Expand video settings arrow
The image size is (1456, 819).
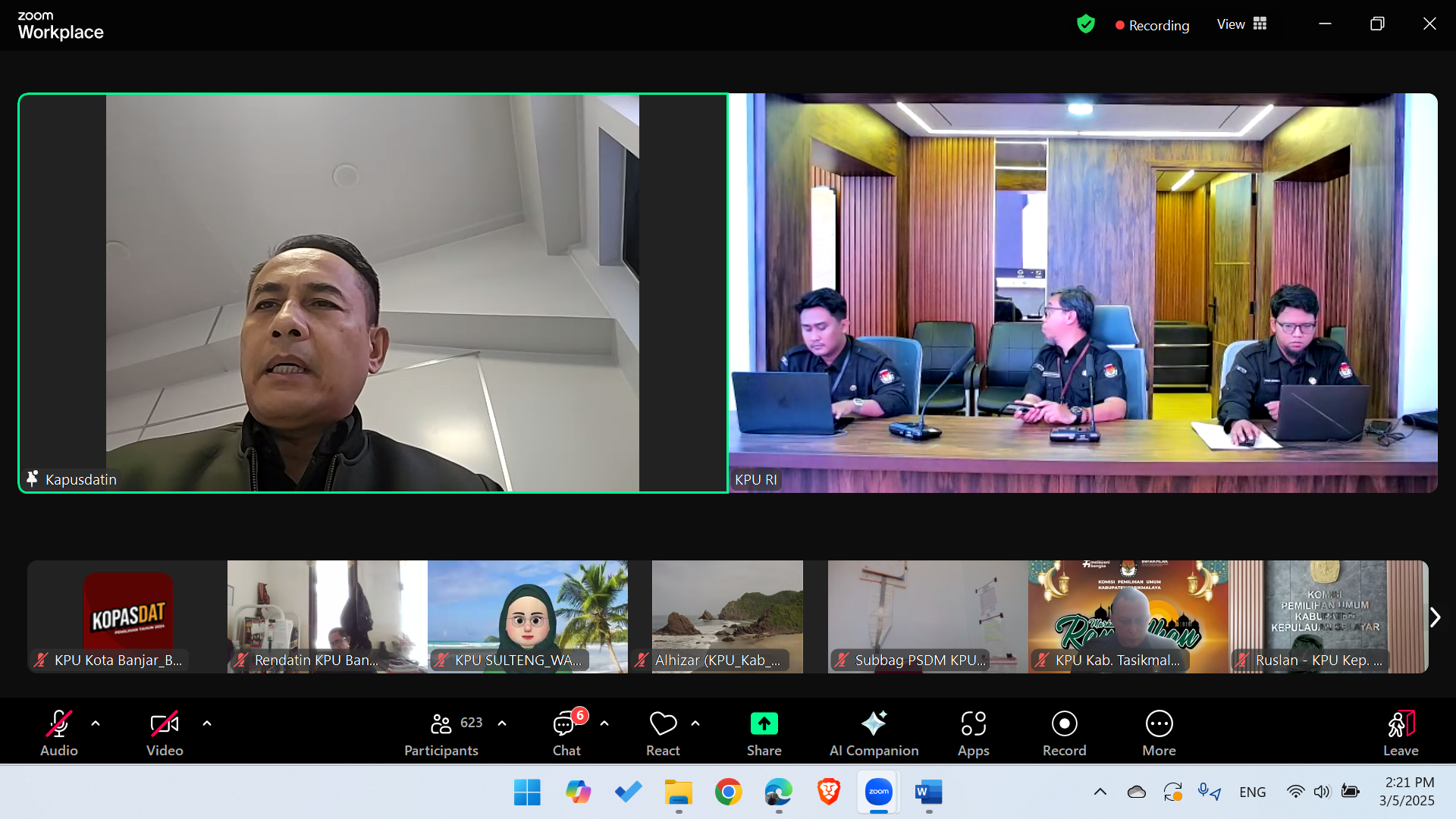(x=207, y=723)
